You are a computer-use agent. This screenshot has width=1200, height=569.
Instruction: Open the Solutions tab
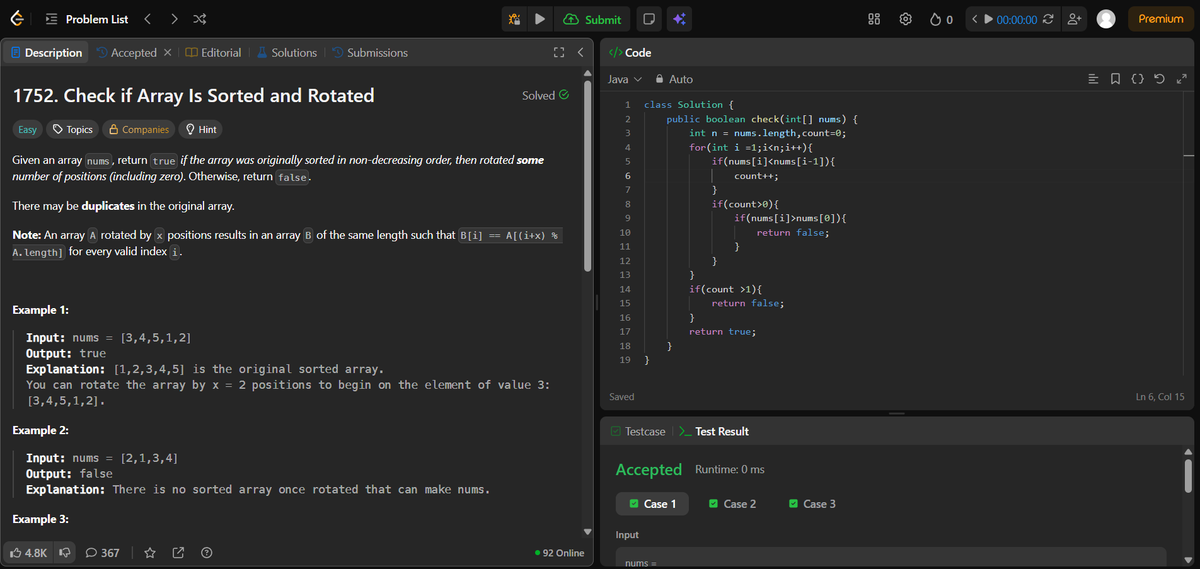point(286,52)
